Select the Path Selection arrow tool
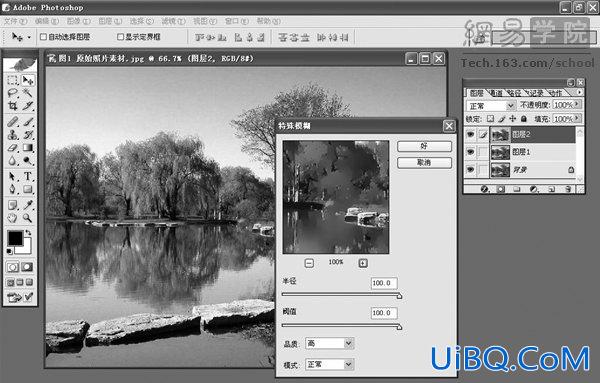600x383 pixels. coord(13,176)
